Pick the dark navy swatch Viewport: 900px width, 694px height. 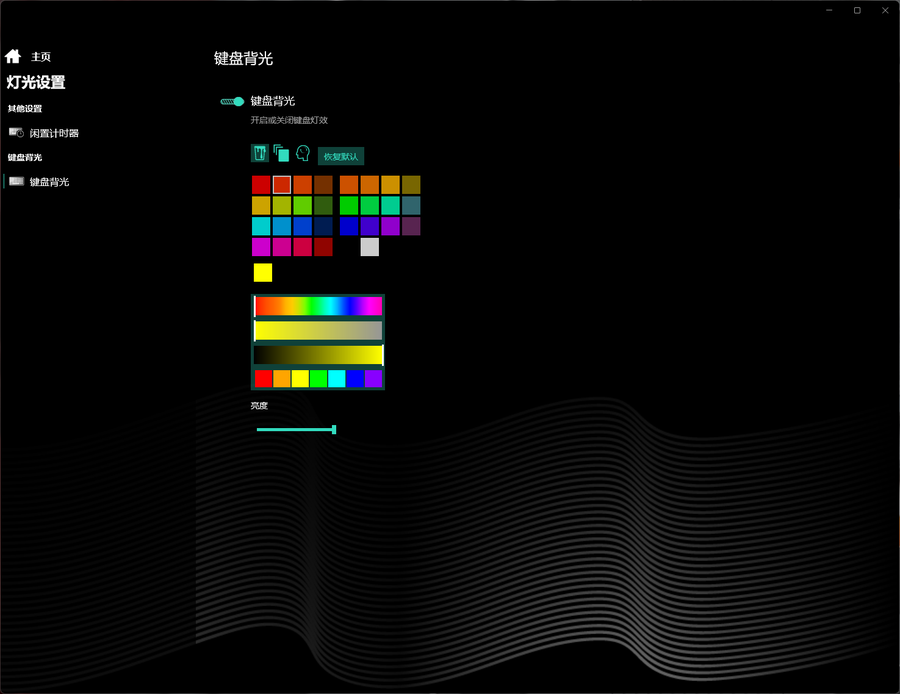323,226
